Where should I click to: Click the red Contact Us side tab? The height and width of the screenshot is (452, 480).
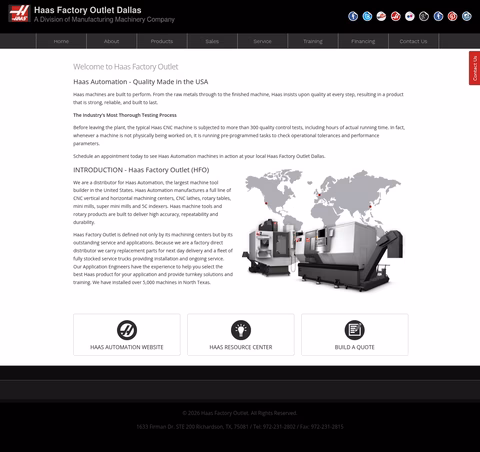(x=475, y=68)
